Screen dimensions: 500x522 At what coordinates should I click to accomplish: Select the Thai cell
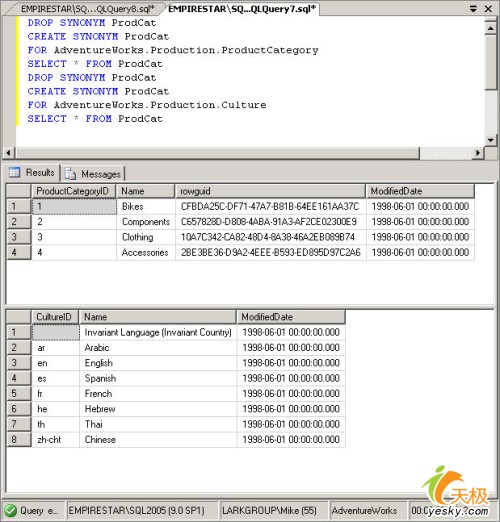coord(158,424)
